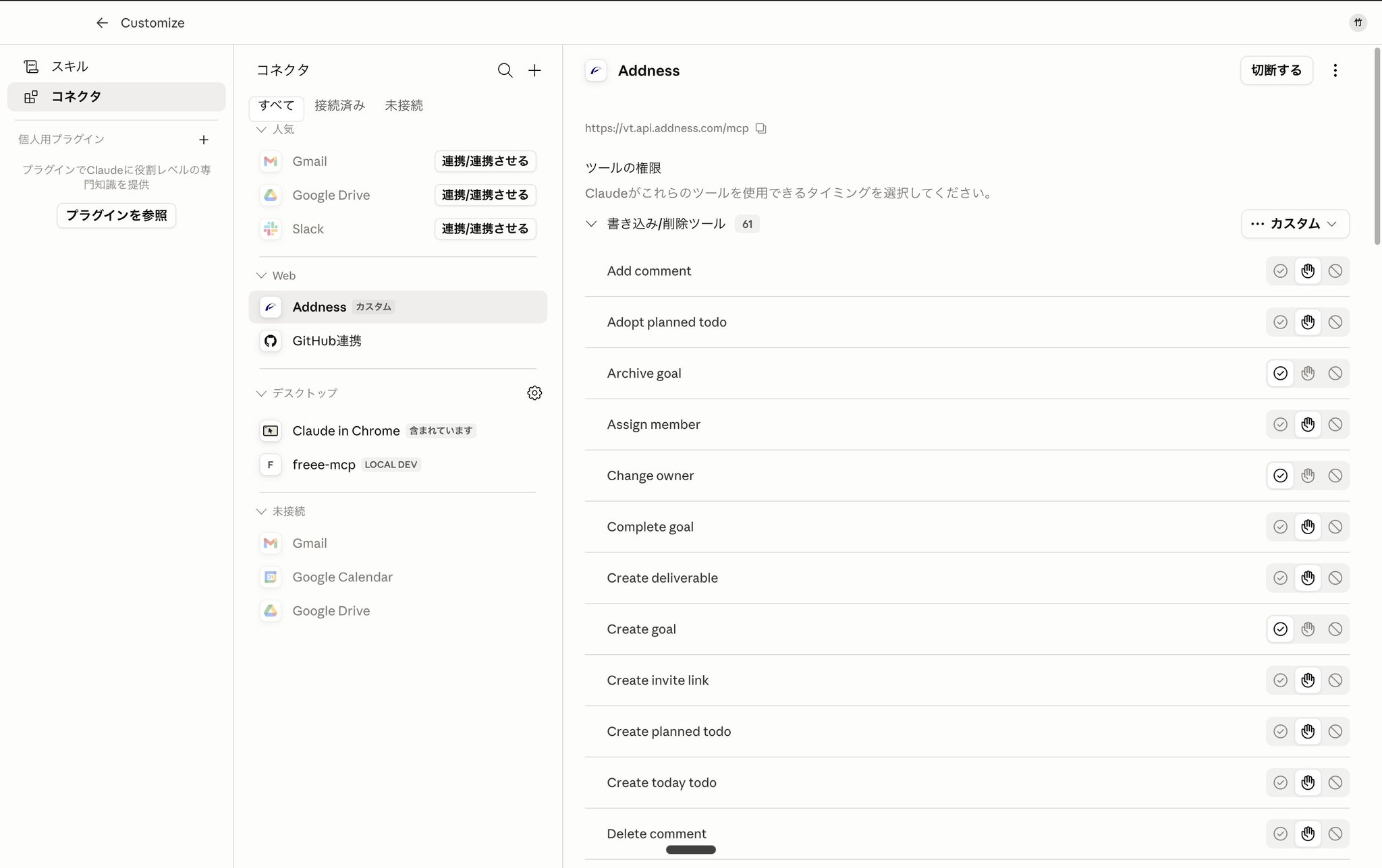The width and height of the screenshot is (1382, 868).
Task: Block the Create planned todo tool
Action: tap(1335, 732)
